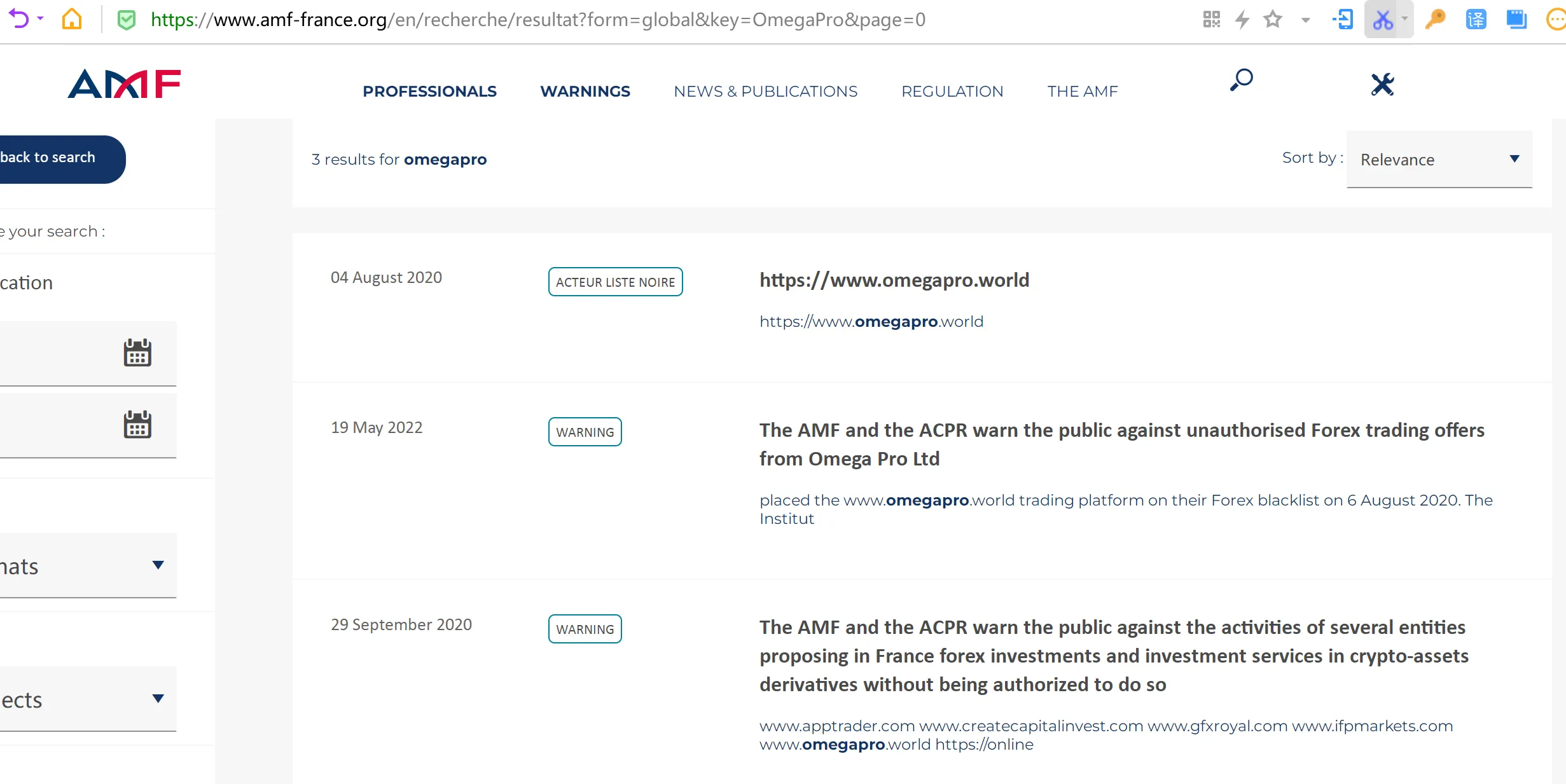Open the second date picker calendar icon

pos(137,424)
